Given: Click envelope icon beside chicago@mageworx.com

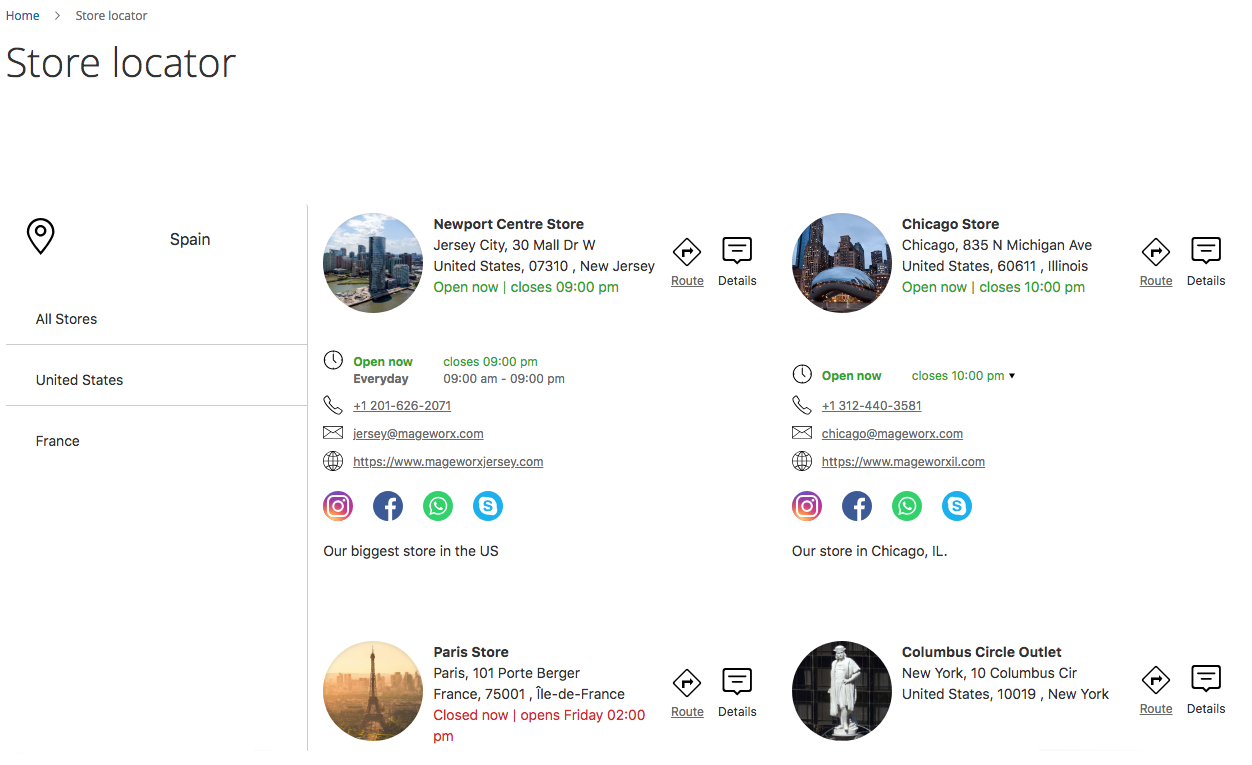Looking at the screenshot, I should click(x=802, y=433).
